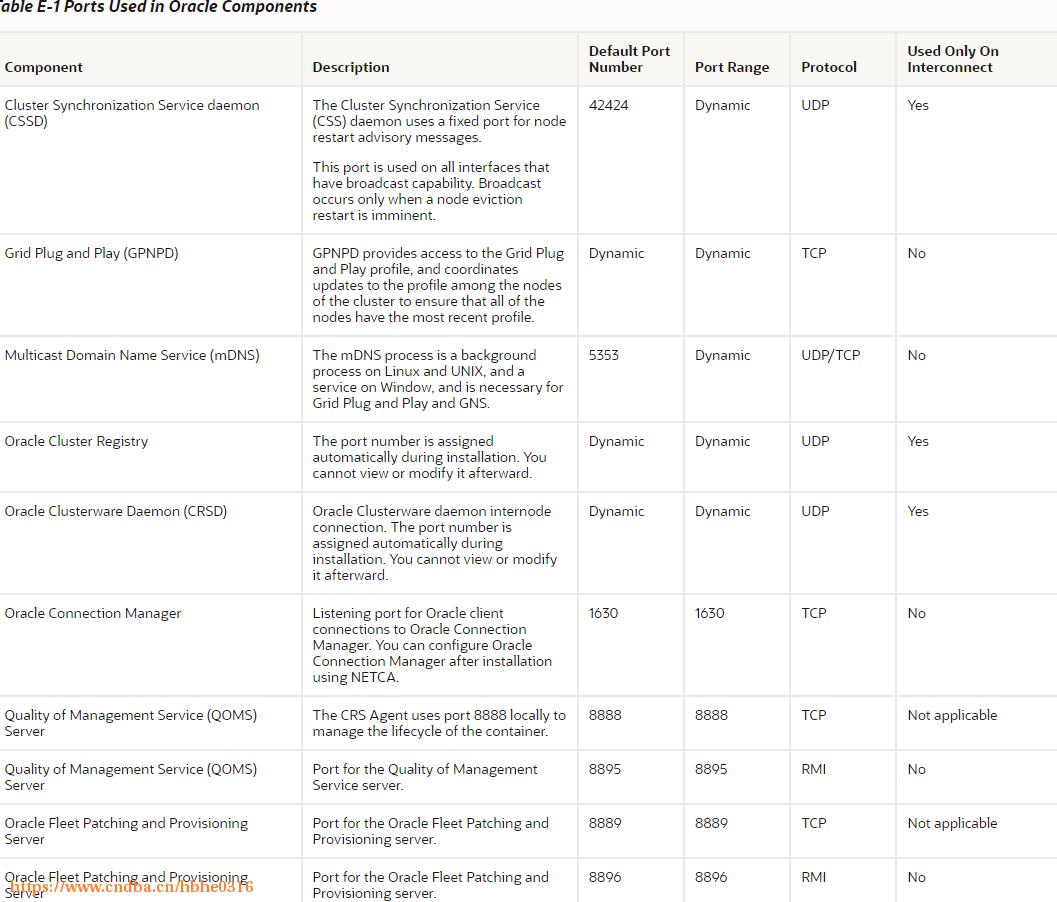Click default port number 8888

coord(605,715)
